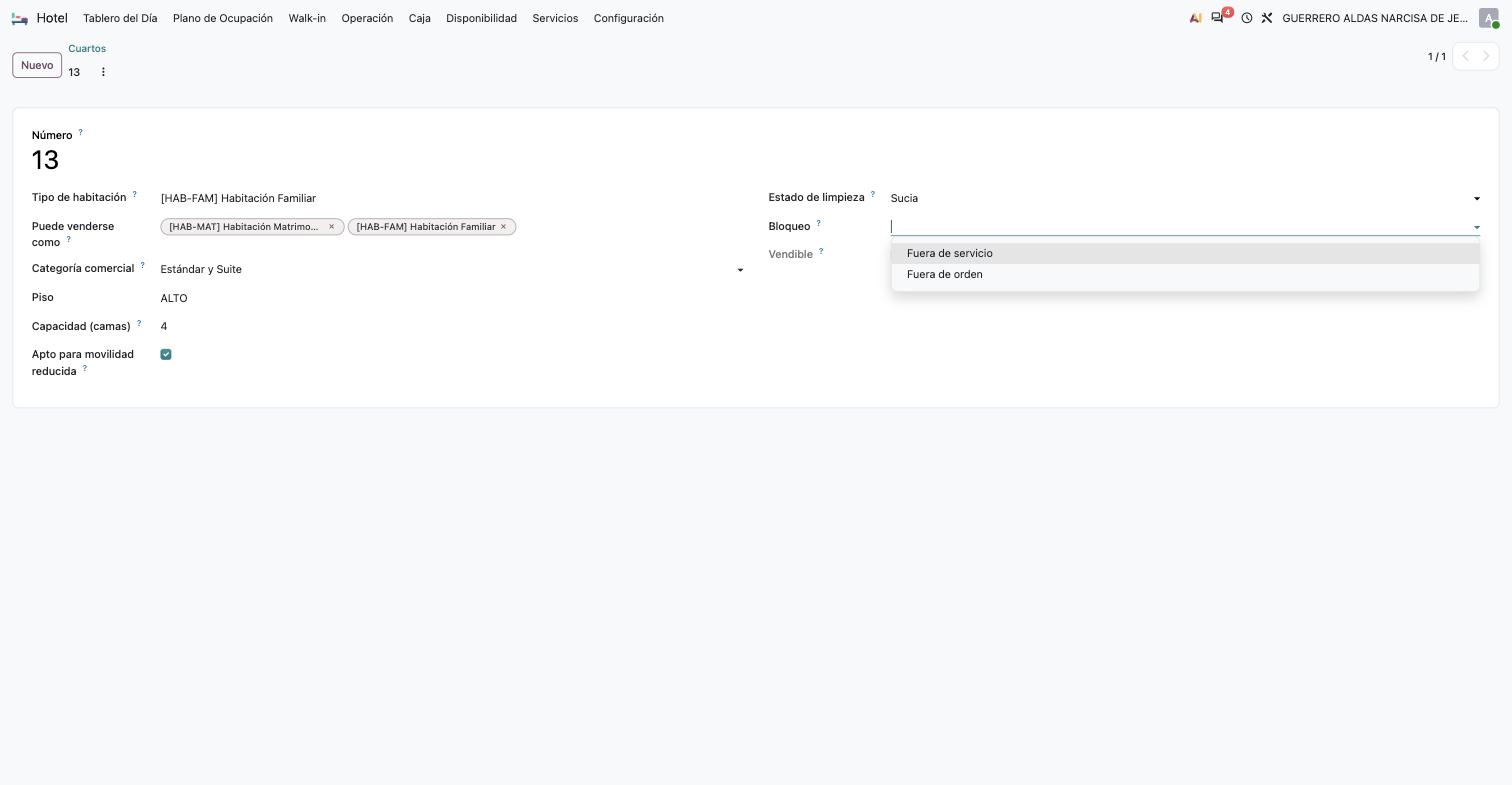The image size is (1512, 785).
Task: Select Fuera de orden option
Action: pos(1185,275)
